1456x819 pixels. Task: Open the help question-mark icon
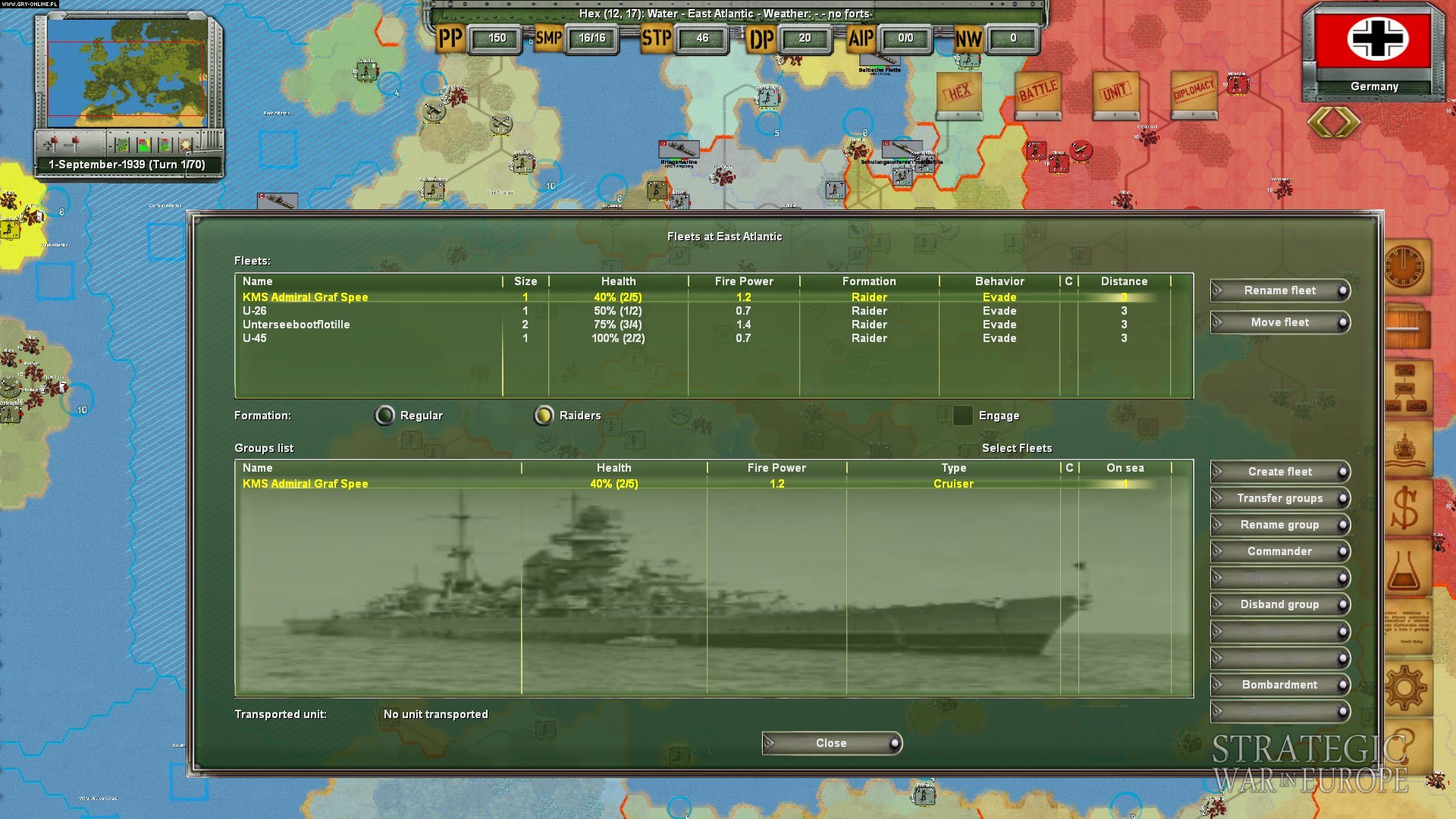1408,739
